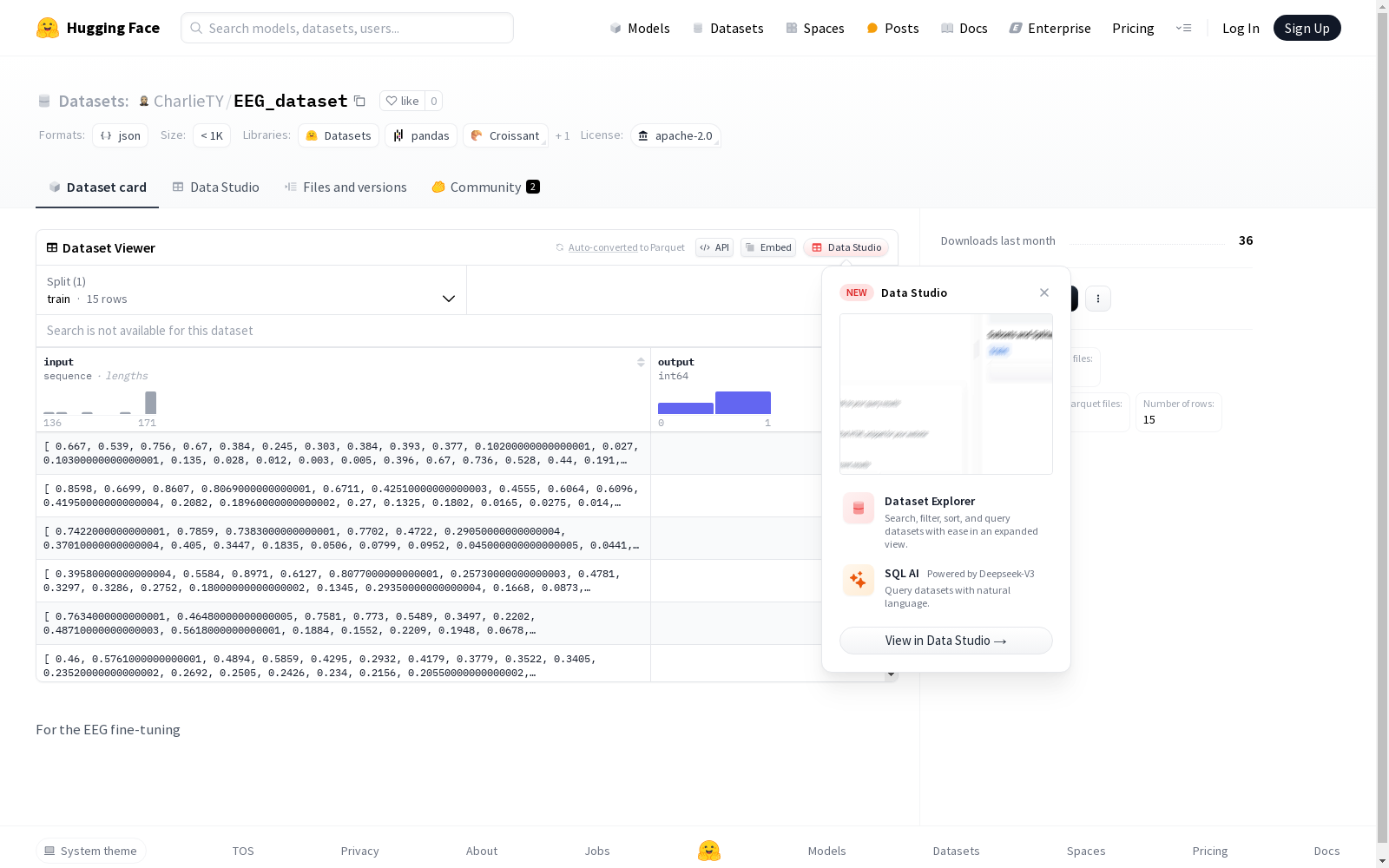Open Files and versions tab
1389x868 pixels.
coord(346,187)
